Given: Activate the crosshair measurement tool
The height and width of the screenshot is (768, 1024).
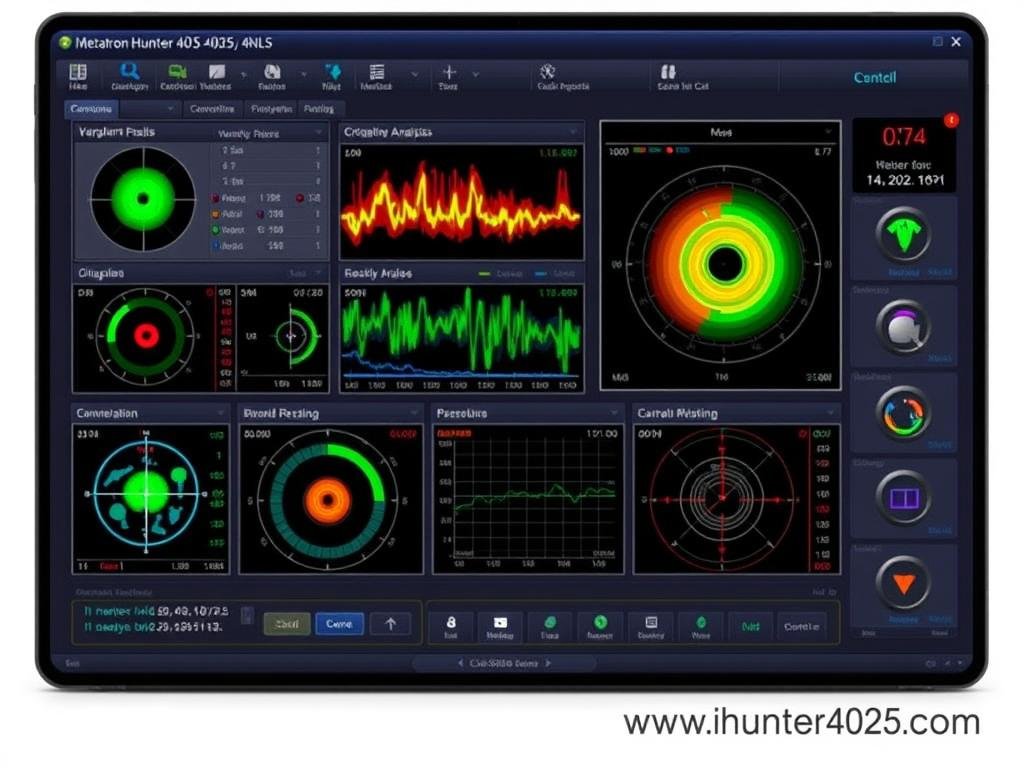Looking at the screenshot, I should click(x=448, y=73).
